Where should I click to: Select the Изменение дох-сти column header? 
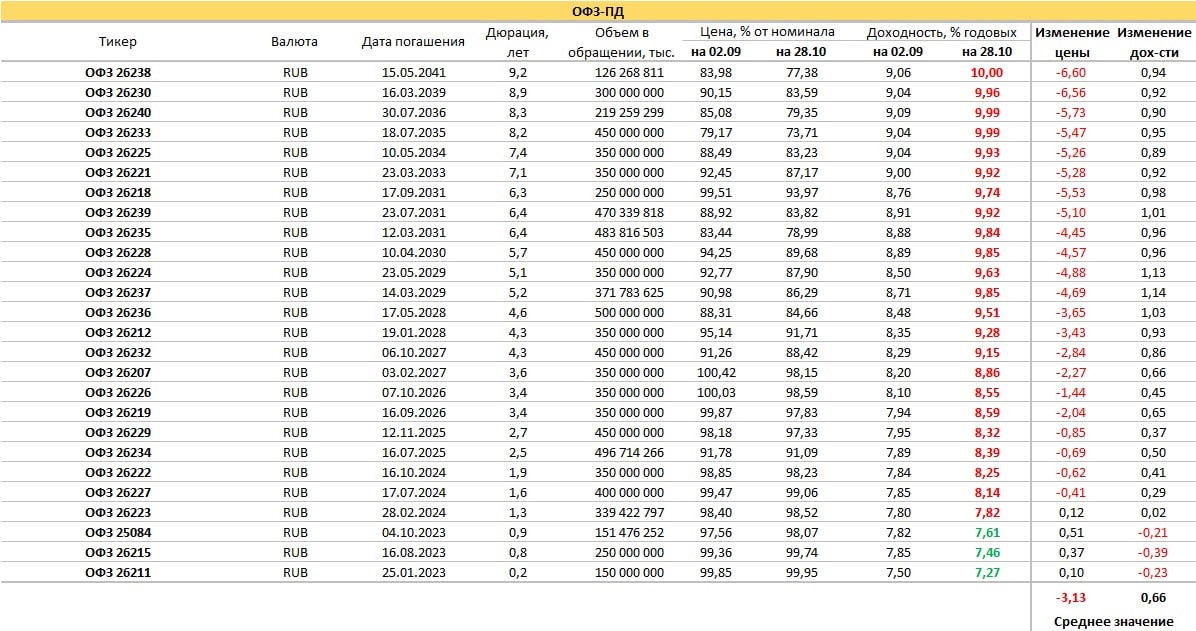click(x=1153, y=42)
